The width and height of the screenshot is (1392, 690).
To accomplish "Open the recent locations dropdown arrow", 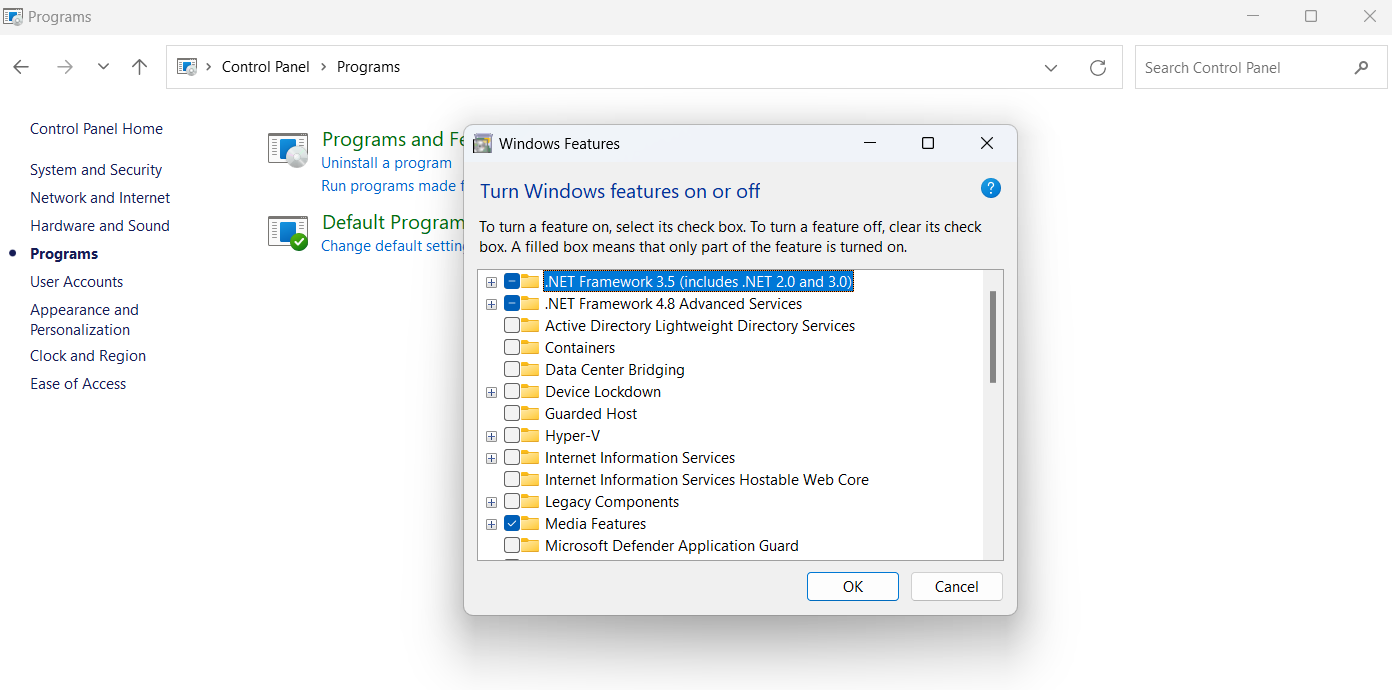I will click(103, 67).
